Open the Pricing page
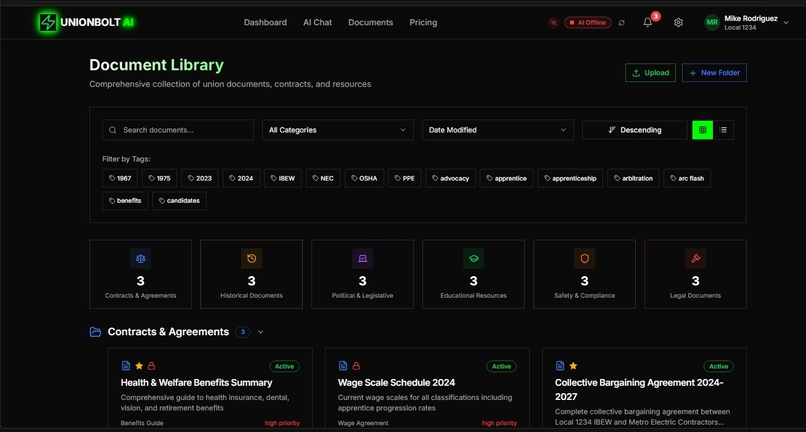 pos(423,23)
